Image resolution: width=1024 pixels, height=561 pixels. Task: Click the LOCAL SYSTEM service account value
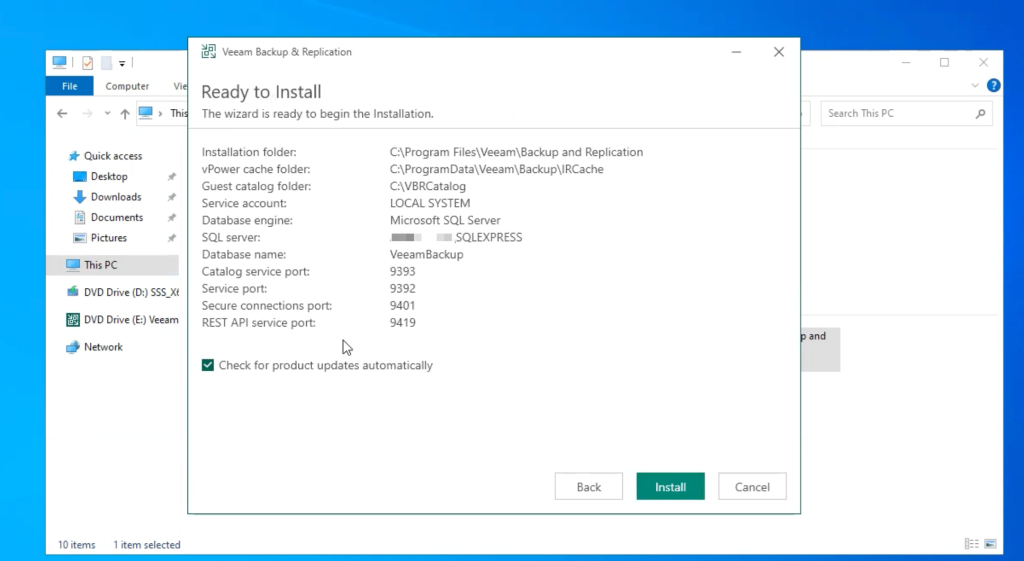(x=430, y=203)
